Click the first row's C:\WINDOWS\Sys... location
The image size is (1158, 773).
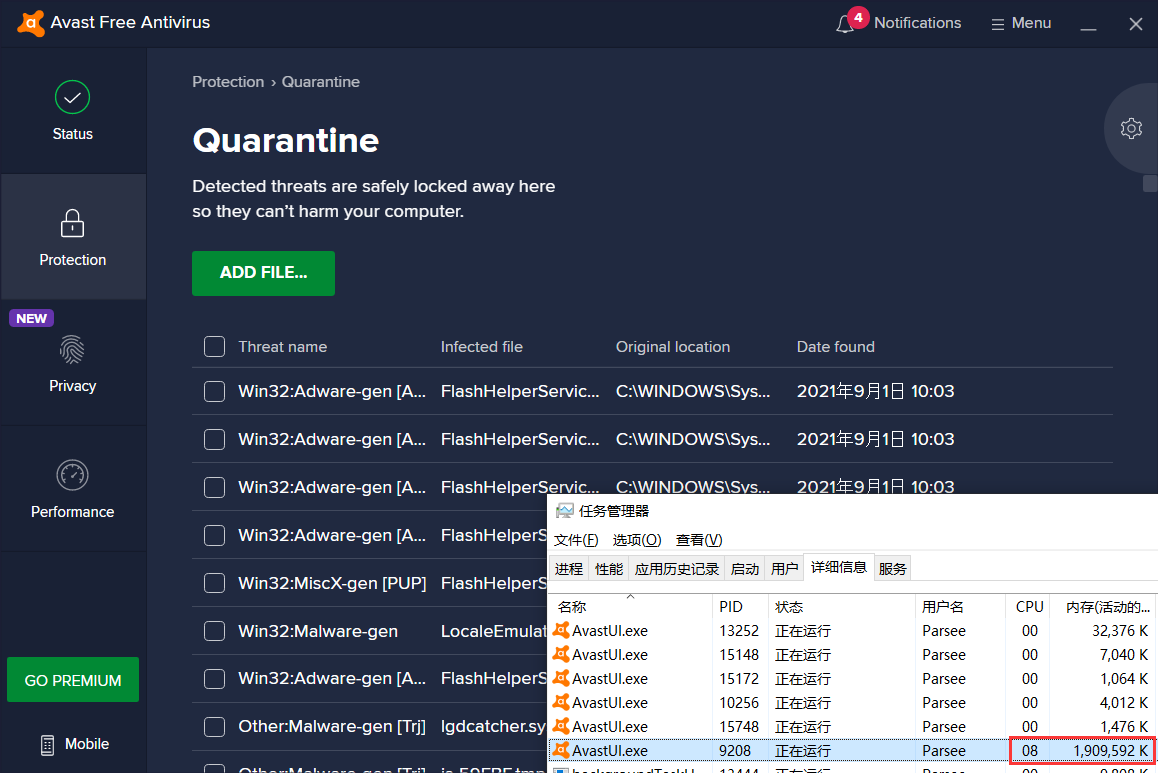click(693, 391)
